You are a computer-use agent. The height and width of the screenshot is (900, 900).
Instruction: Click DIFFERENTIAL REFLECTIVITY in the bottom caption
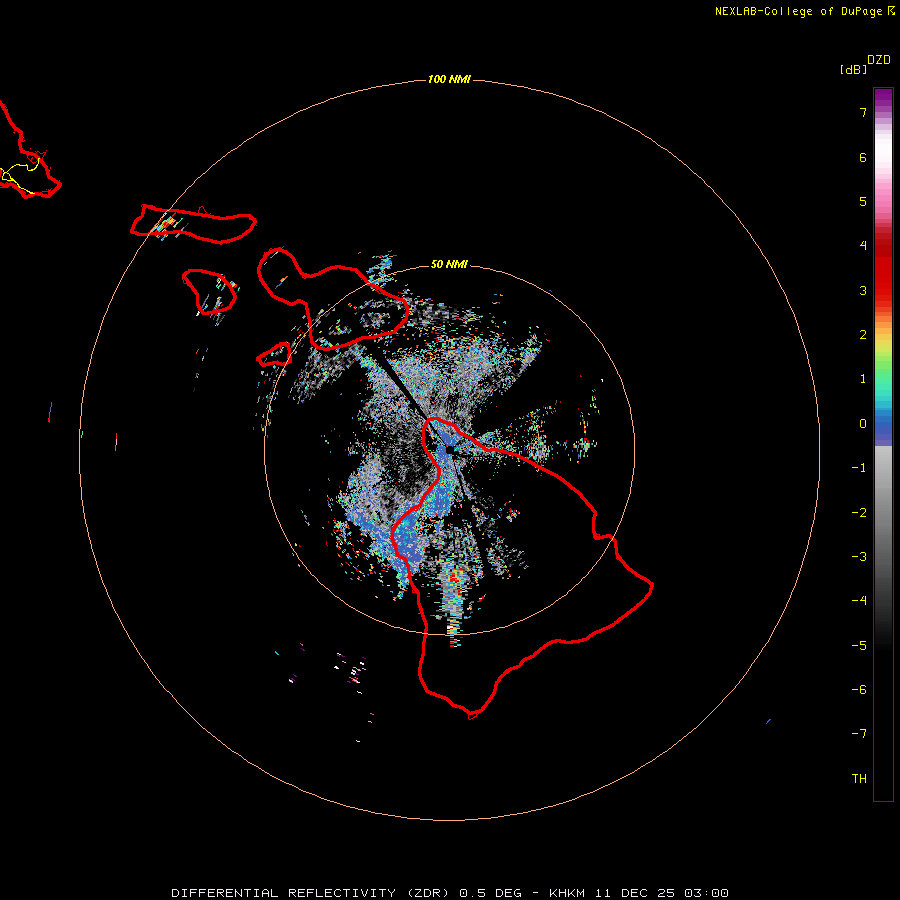coord(284,893)
